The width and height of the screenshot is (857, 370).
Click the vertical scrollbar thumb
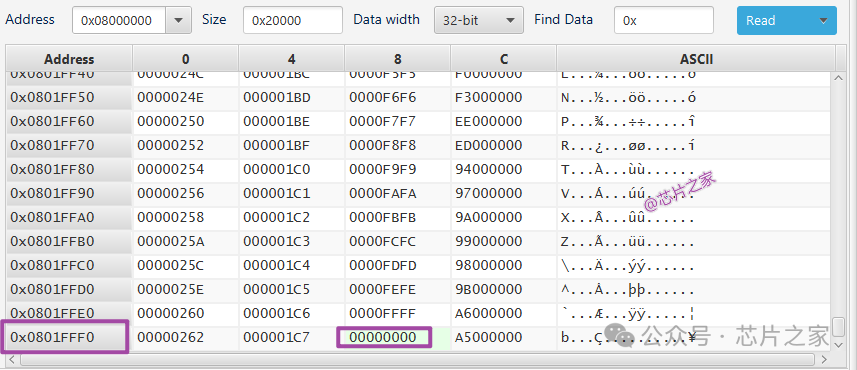839,326
